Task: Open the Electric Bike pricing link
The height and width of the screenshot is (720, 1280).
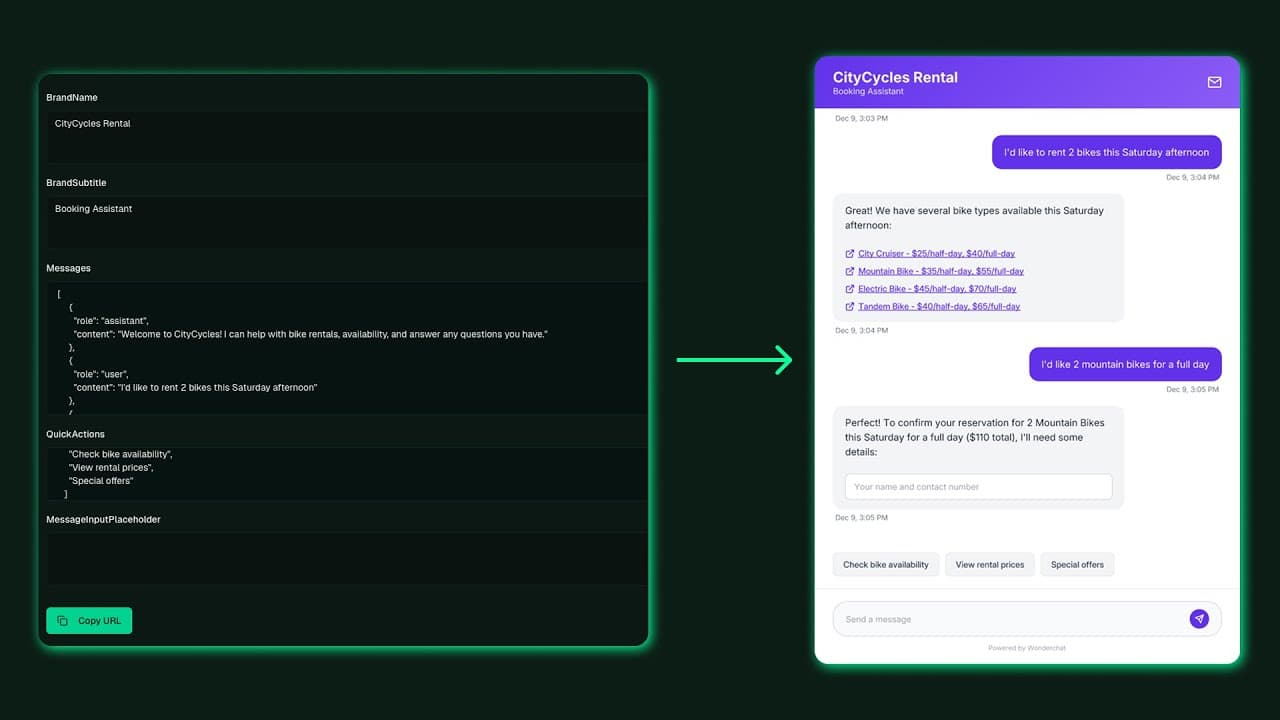Action: coord(937,289)
